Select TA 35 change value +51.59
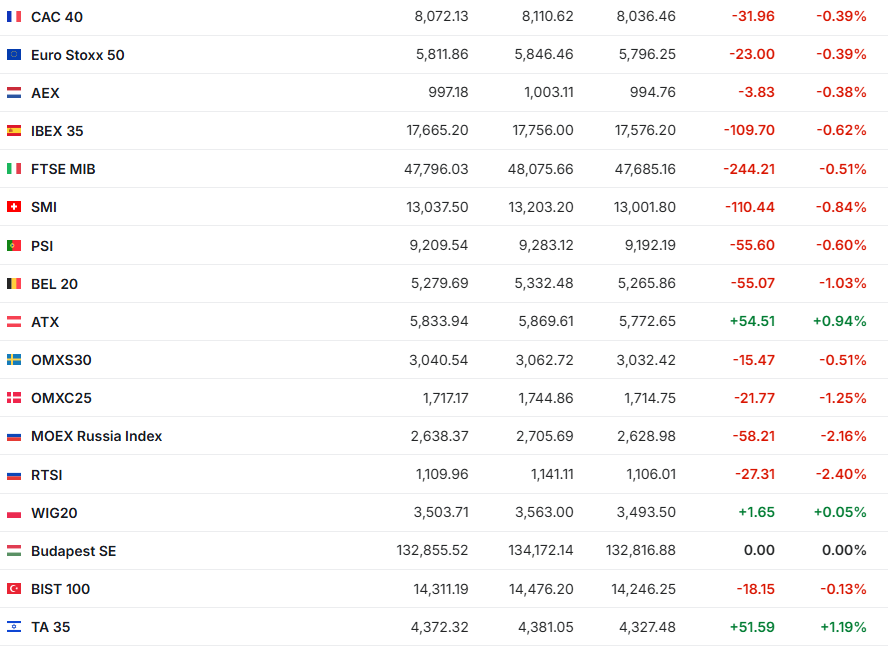 point(752,627)
